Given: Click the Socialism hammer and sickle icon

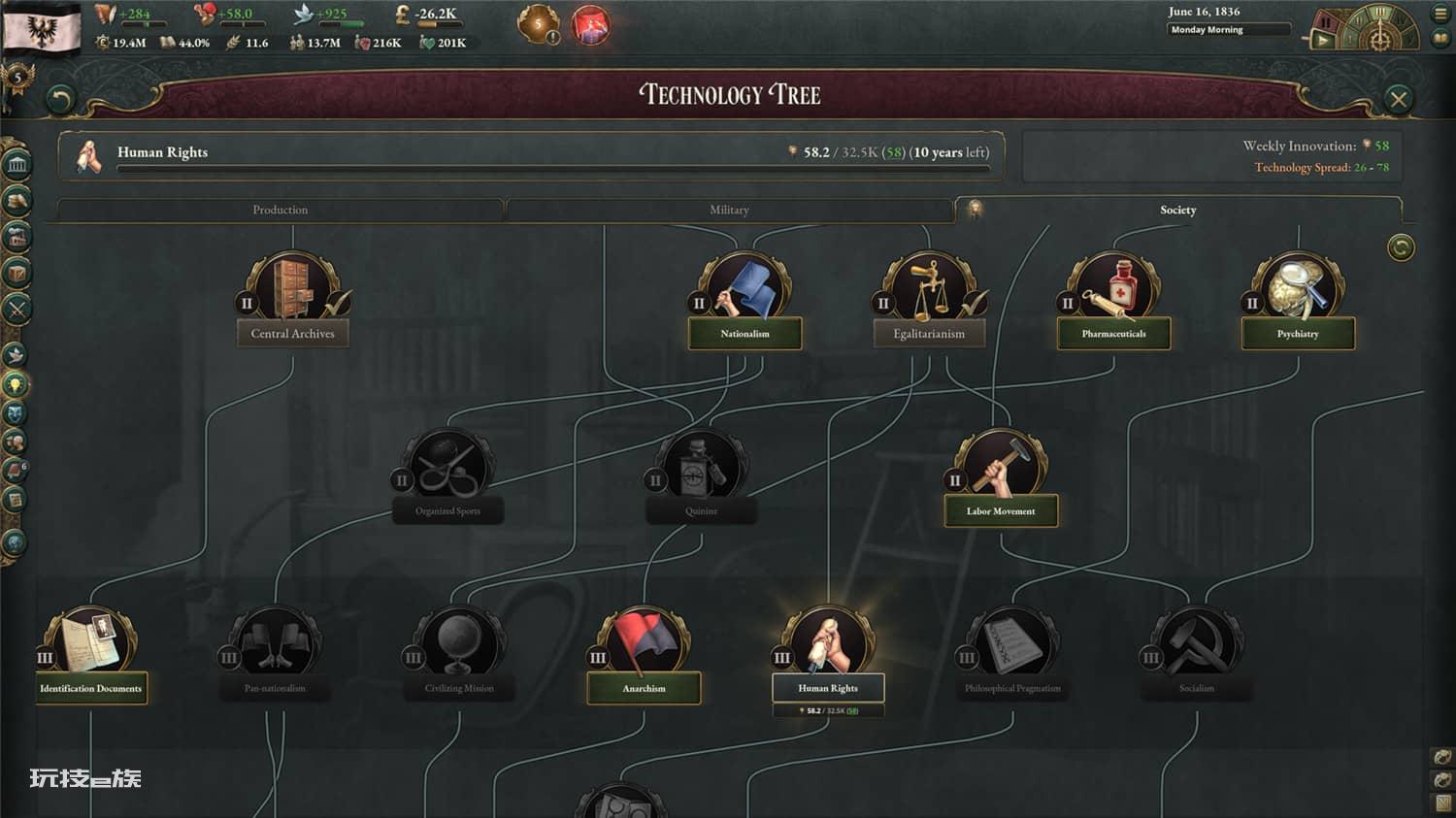Looking at the screenshot, I should (1197, 641).
